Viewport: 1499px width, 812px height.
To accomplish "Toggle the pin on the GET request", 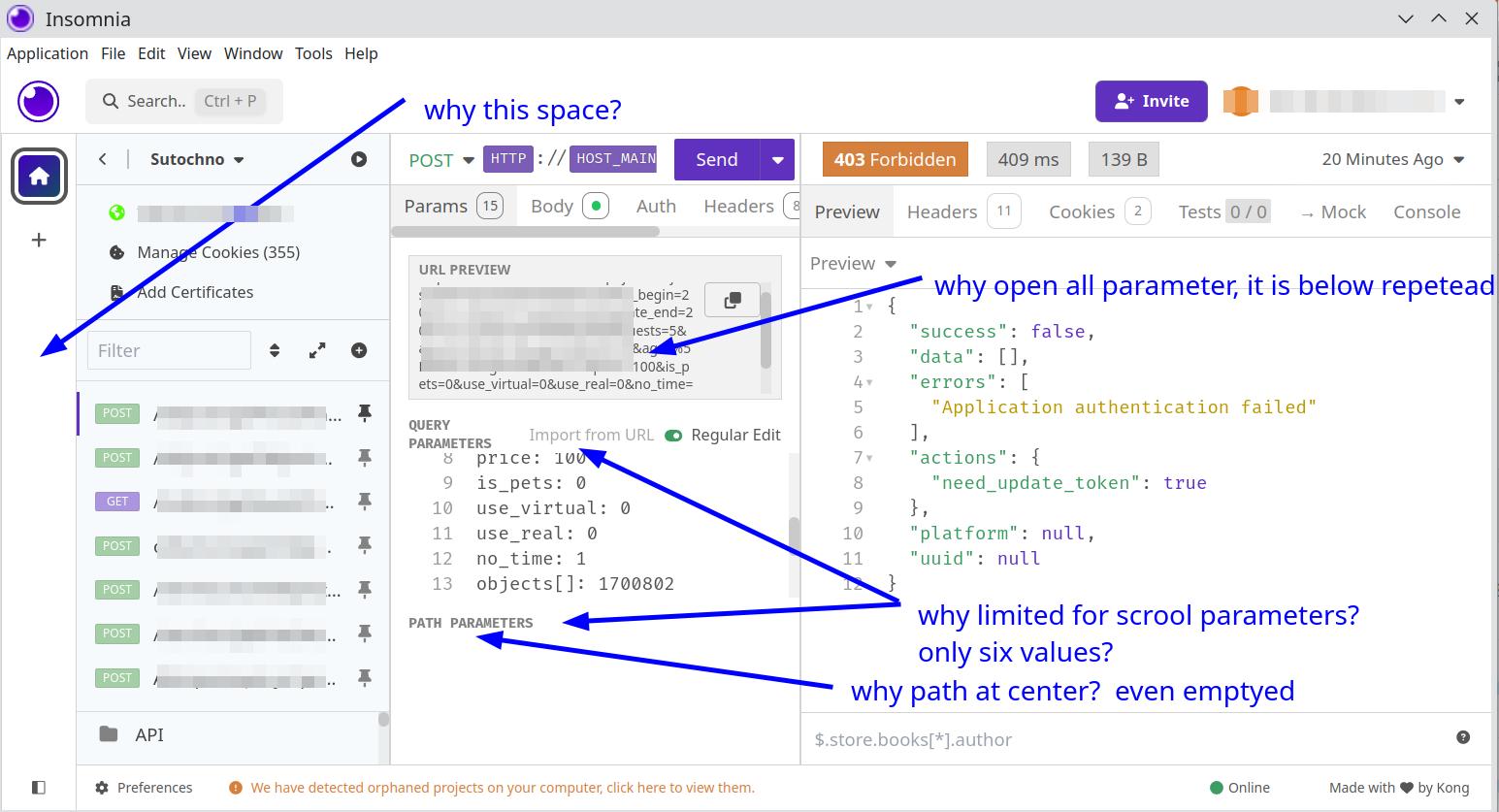I will (x=365, y=502).
